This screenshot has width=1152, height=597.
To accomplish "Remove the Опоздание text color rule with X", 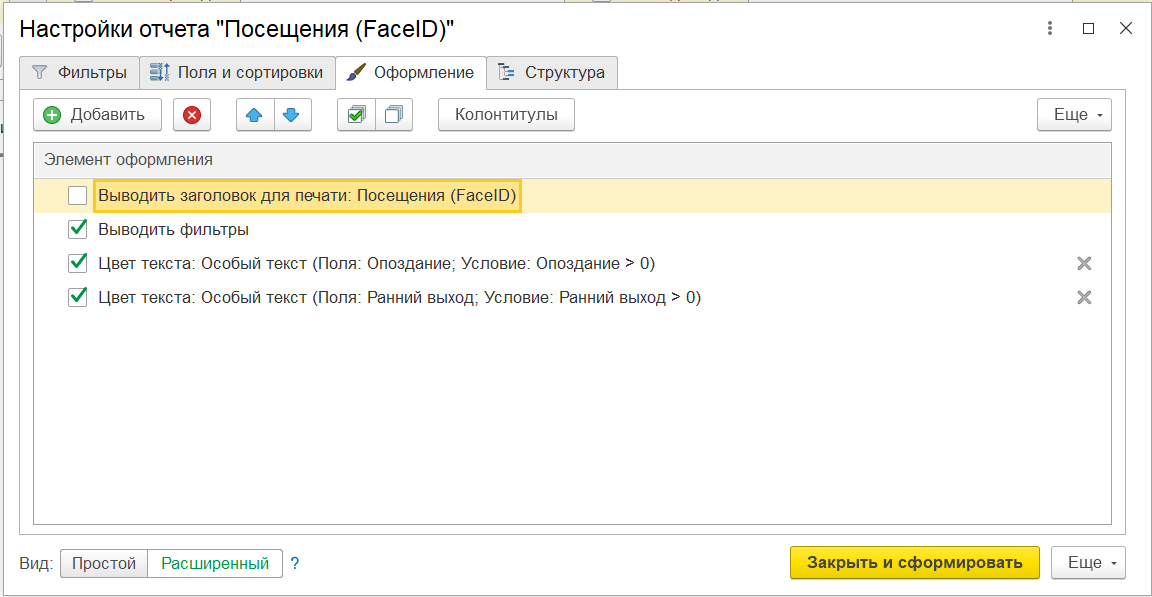I will pyautogui.click(x=1083, y=263).
